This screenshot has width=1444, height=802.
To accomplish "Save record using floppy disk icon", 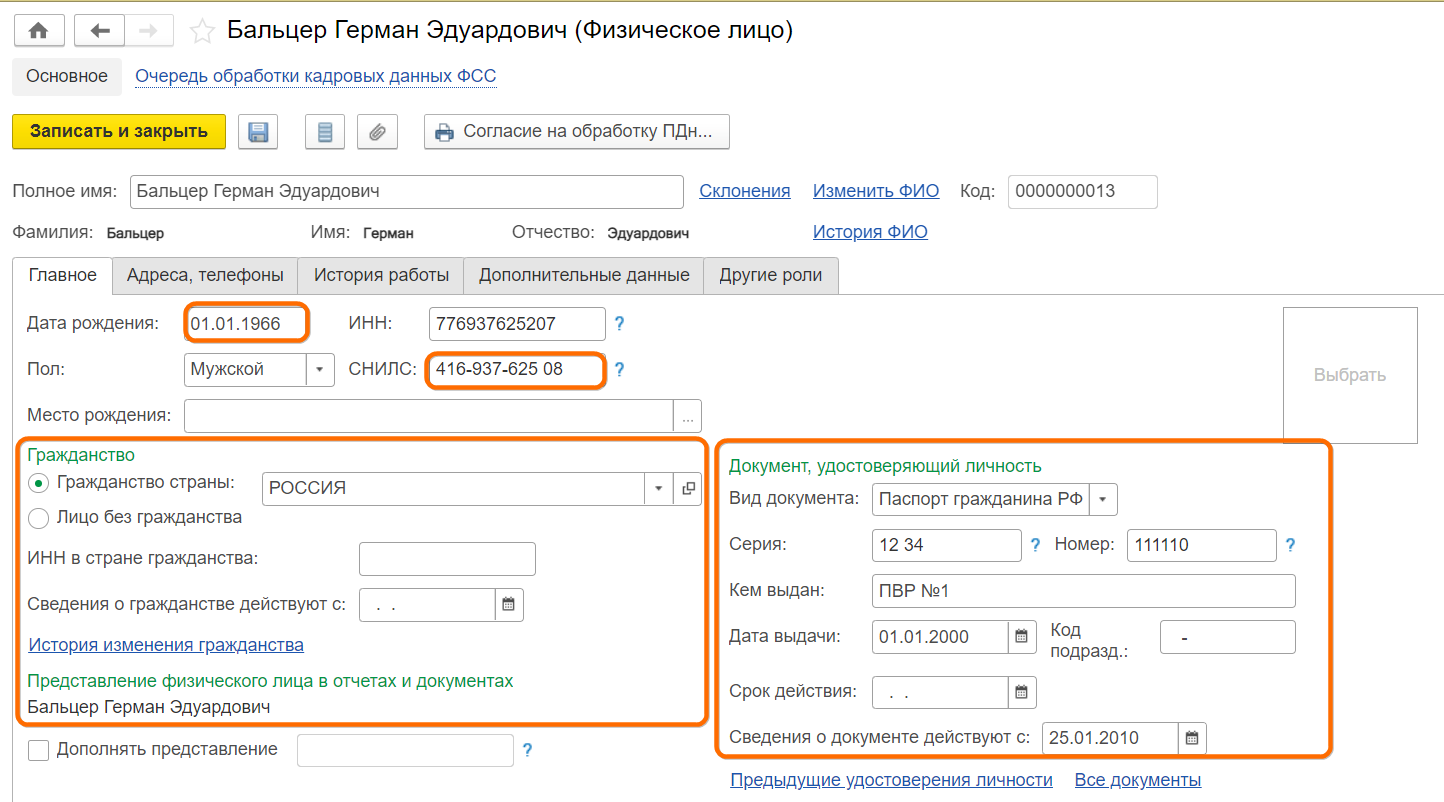I will point(258,132).
